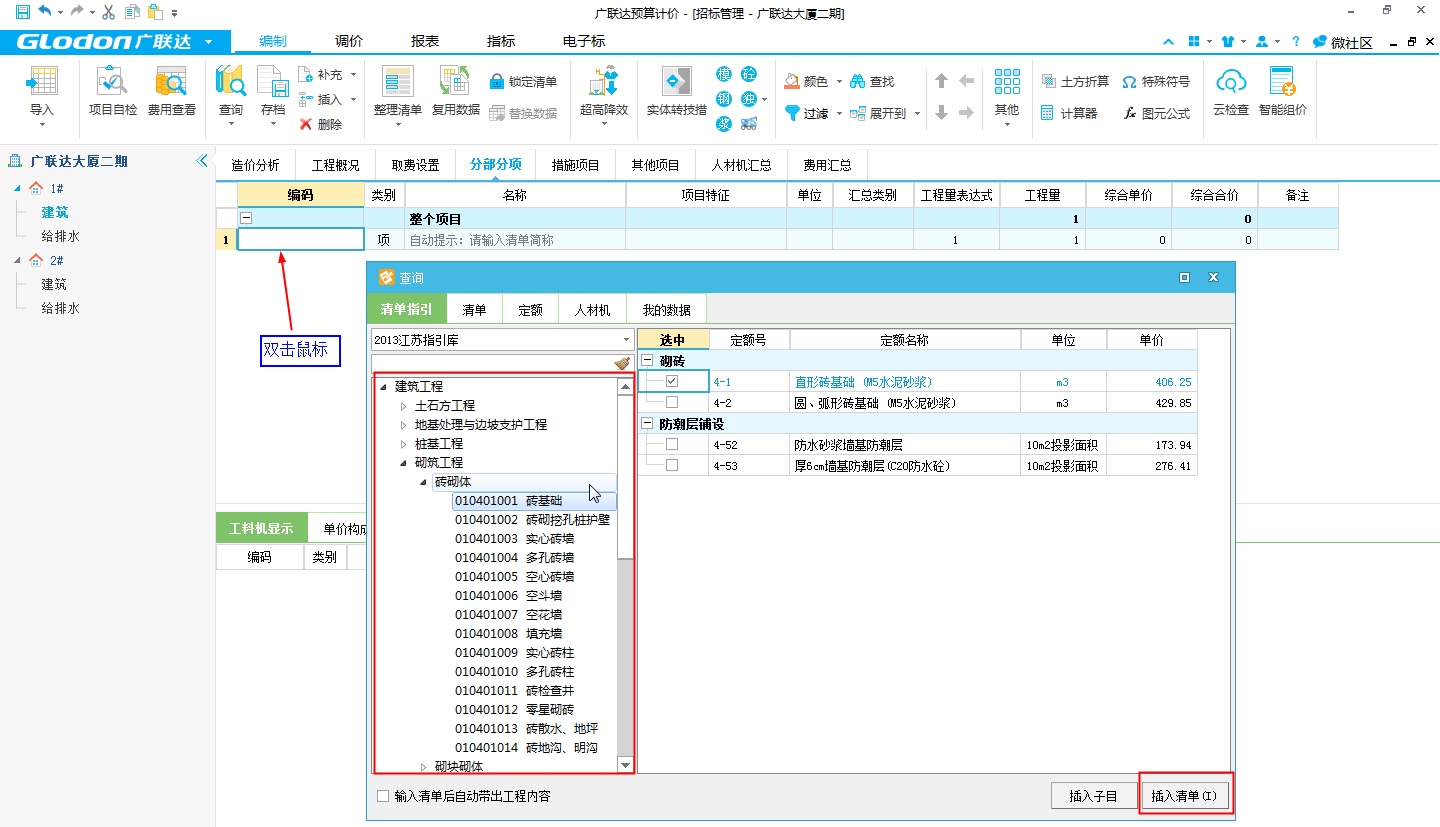Click the 插入清单(I) button
The image size is (1440, 827).
1184,796
